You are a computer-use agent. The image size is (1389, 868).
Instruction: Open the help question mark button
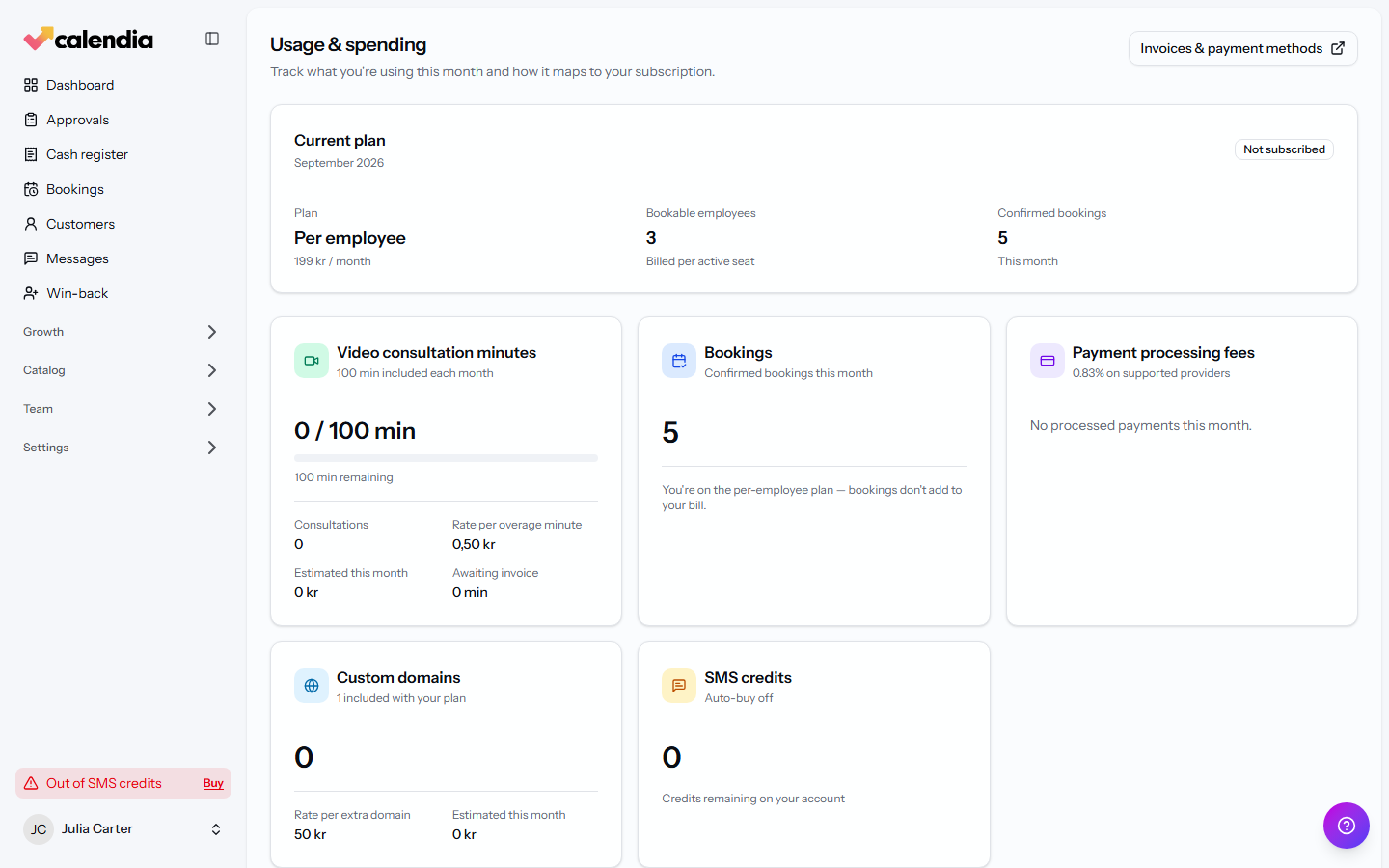click(1347, 826)
